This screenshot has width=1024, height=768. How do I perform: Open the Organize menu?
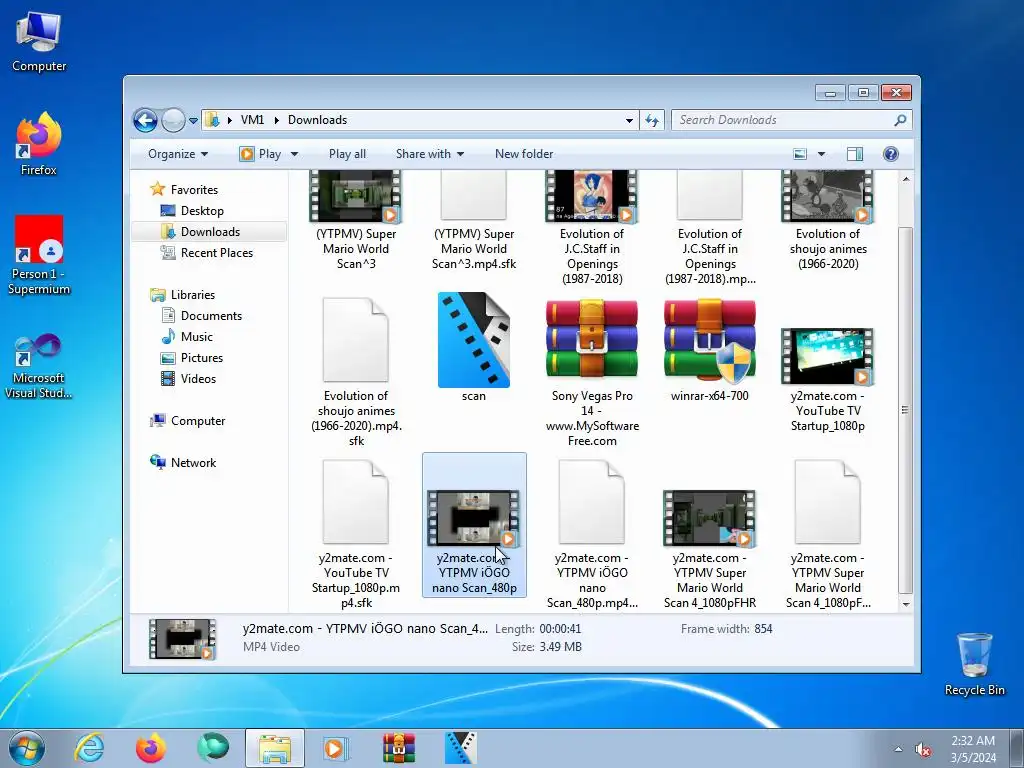pyautogui.click(x=178, y=154)
